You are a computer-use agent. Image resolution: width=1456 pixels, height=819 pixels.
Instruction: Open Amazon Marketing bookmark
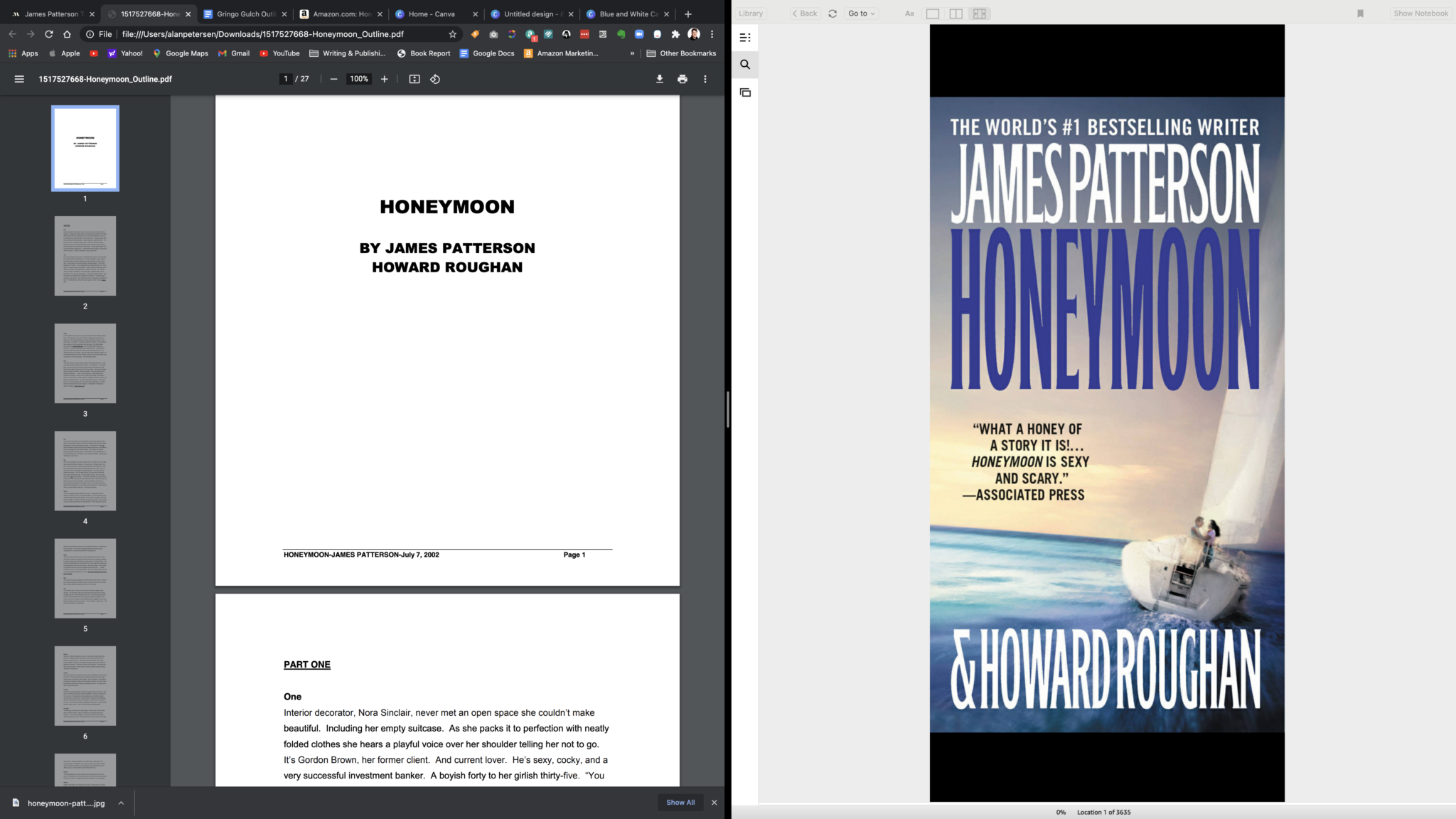561,53
